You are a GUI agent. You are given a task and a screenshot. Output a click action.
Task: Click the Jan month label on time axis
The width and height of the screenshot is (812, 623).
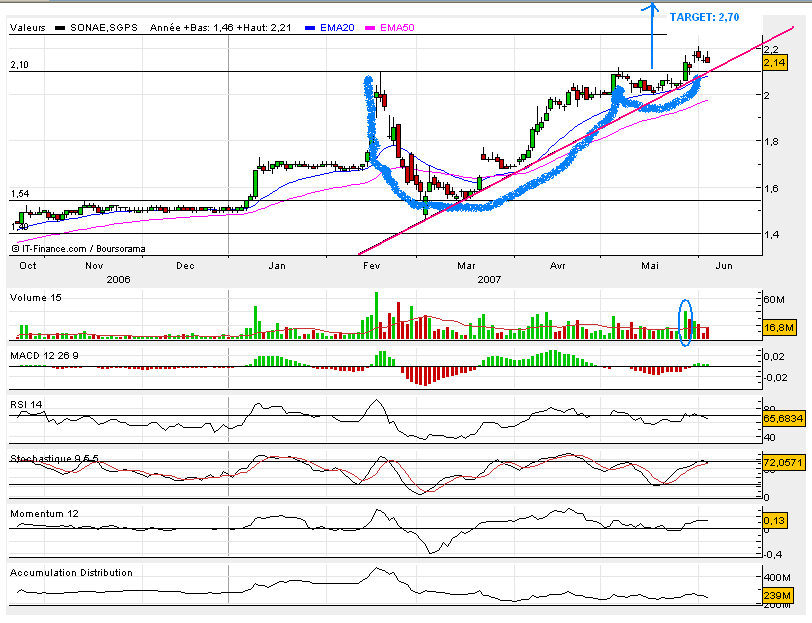(277, 266)
